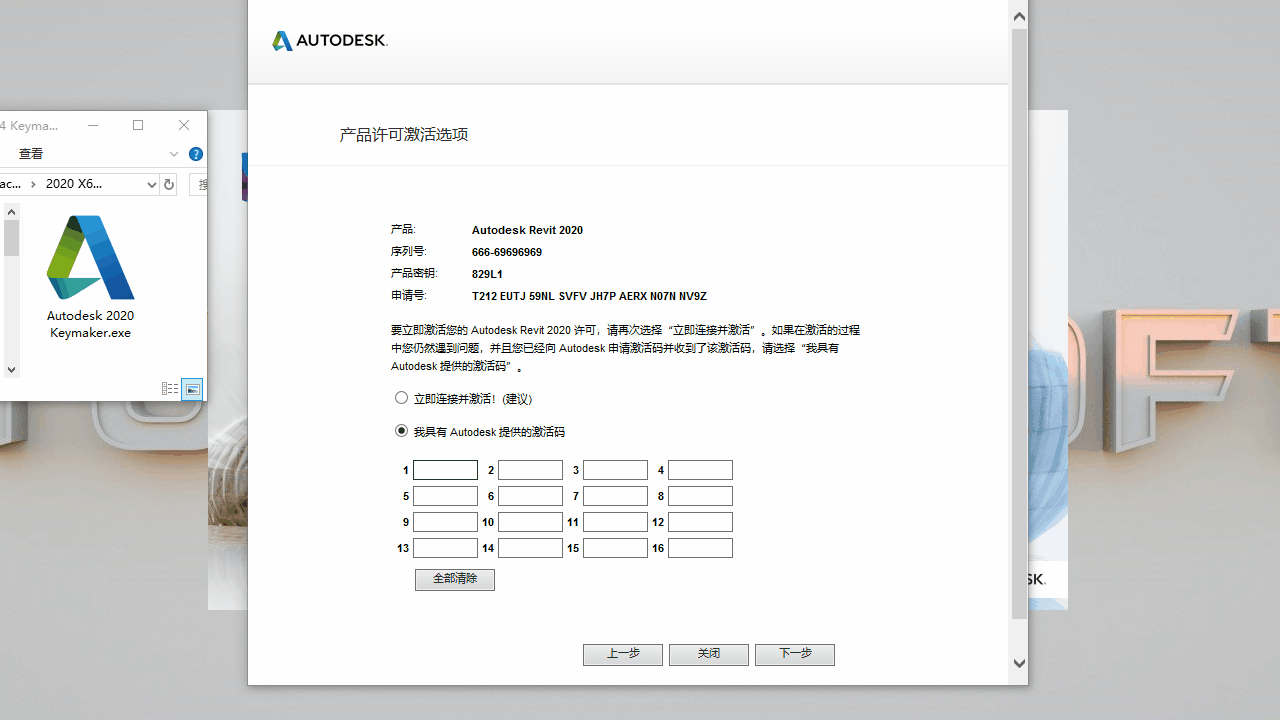Click activation code field 9
The image size is (1280, 720).
coord(446,522)
